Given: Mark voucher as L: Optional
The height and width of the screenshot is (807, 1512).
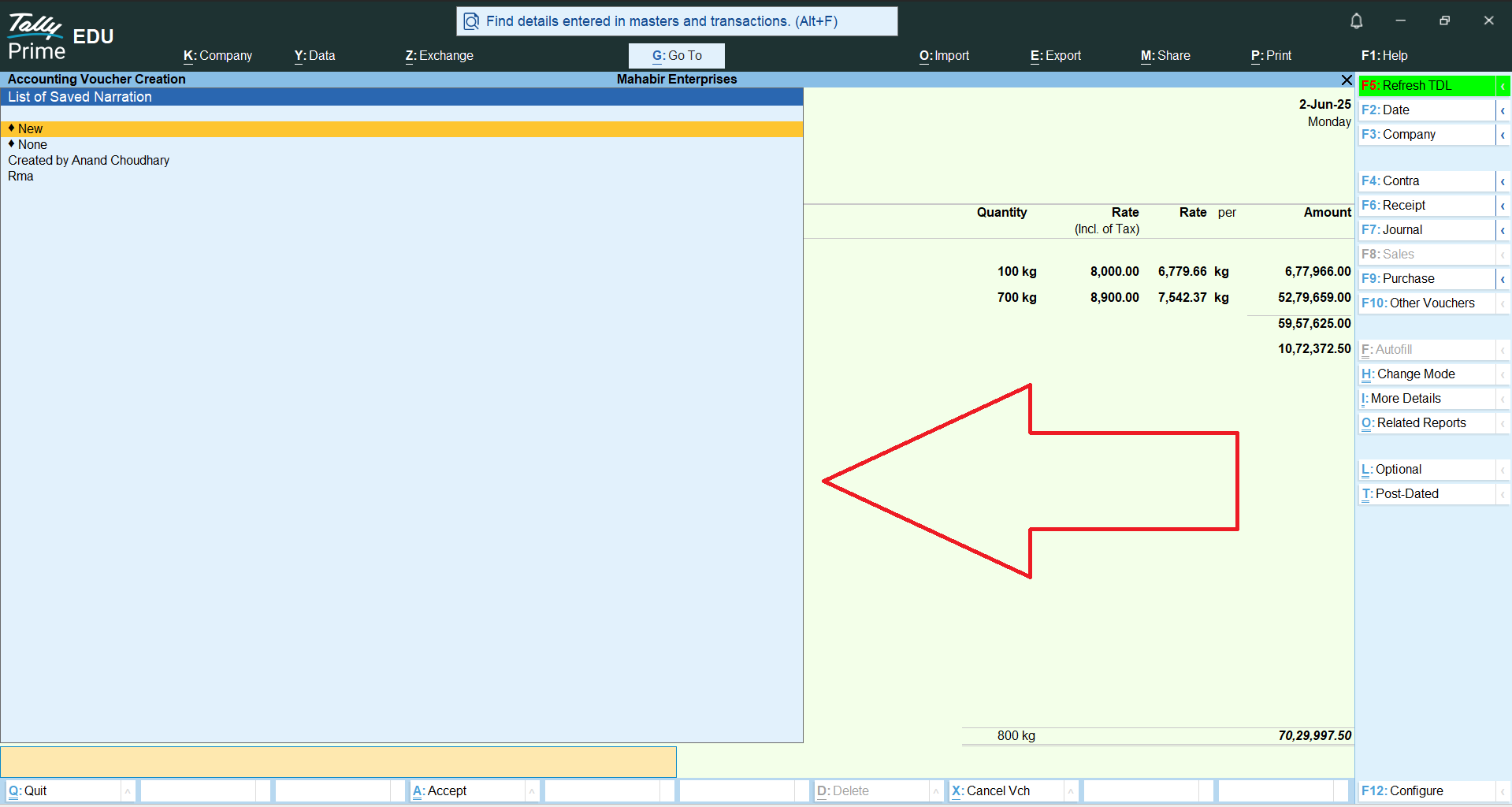Looking at the screenshot, I should [1427, 469].
